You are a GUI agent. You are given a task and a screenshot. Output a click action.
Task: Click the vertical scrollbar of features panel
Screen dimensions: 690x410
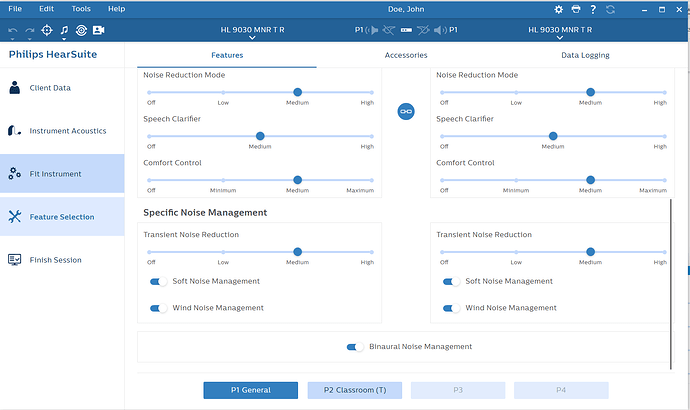[x=671, y=284]
